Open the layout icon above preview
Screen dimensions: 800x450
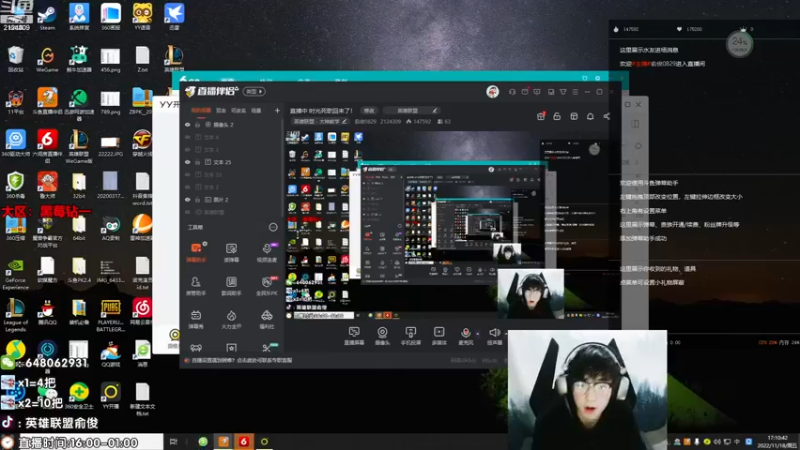tap(574, 116)
